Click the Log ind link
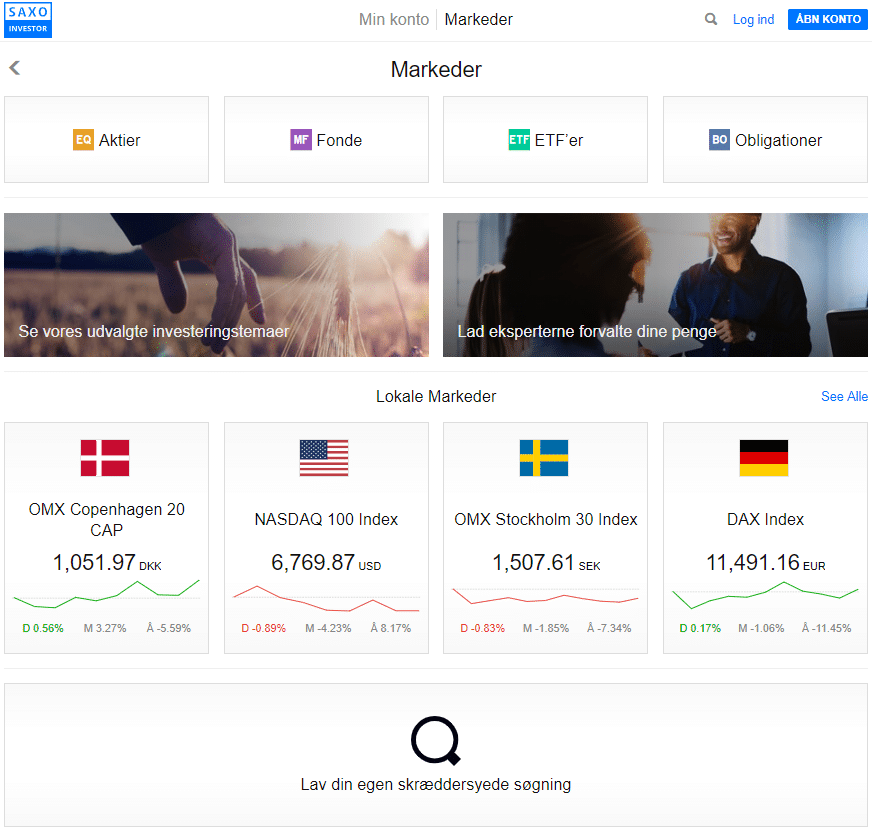Image resolution: width=872 pixels, height=833 pixels. click(753, 19)
